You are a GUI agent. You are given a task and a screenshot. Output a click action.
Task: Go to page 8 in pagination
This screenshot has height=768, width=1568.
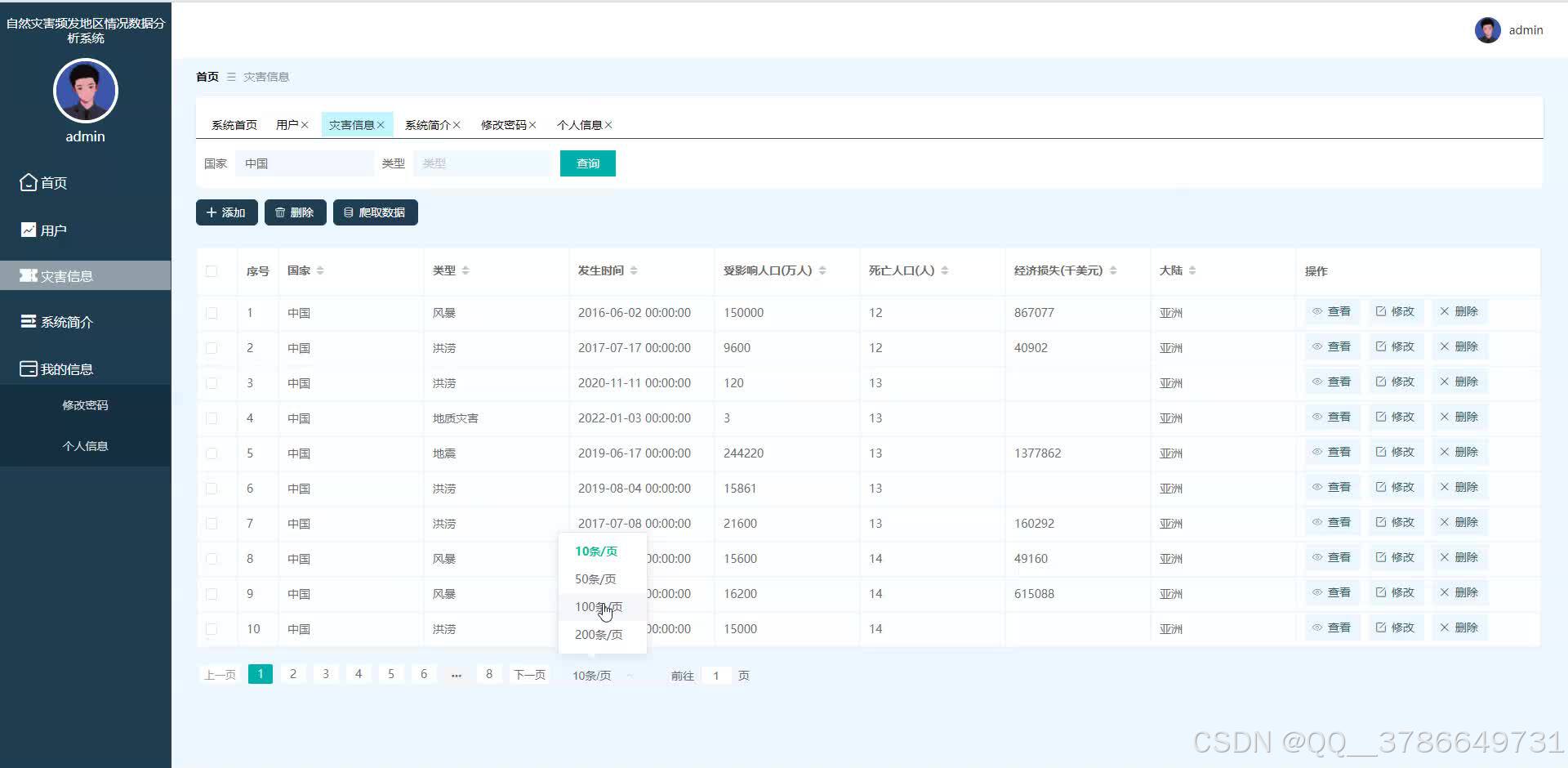coord(489,674)
